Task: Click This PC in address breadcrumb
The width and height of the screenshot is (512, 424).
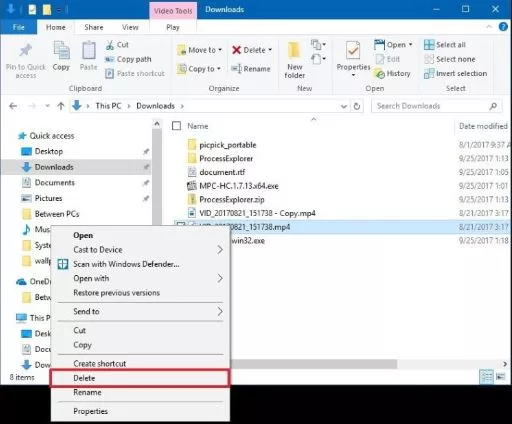Action: pyautogui.click(x=108, y=106)
